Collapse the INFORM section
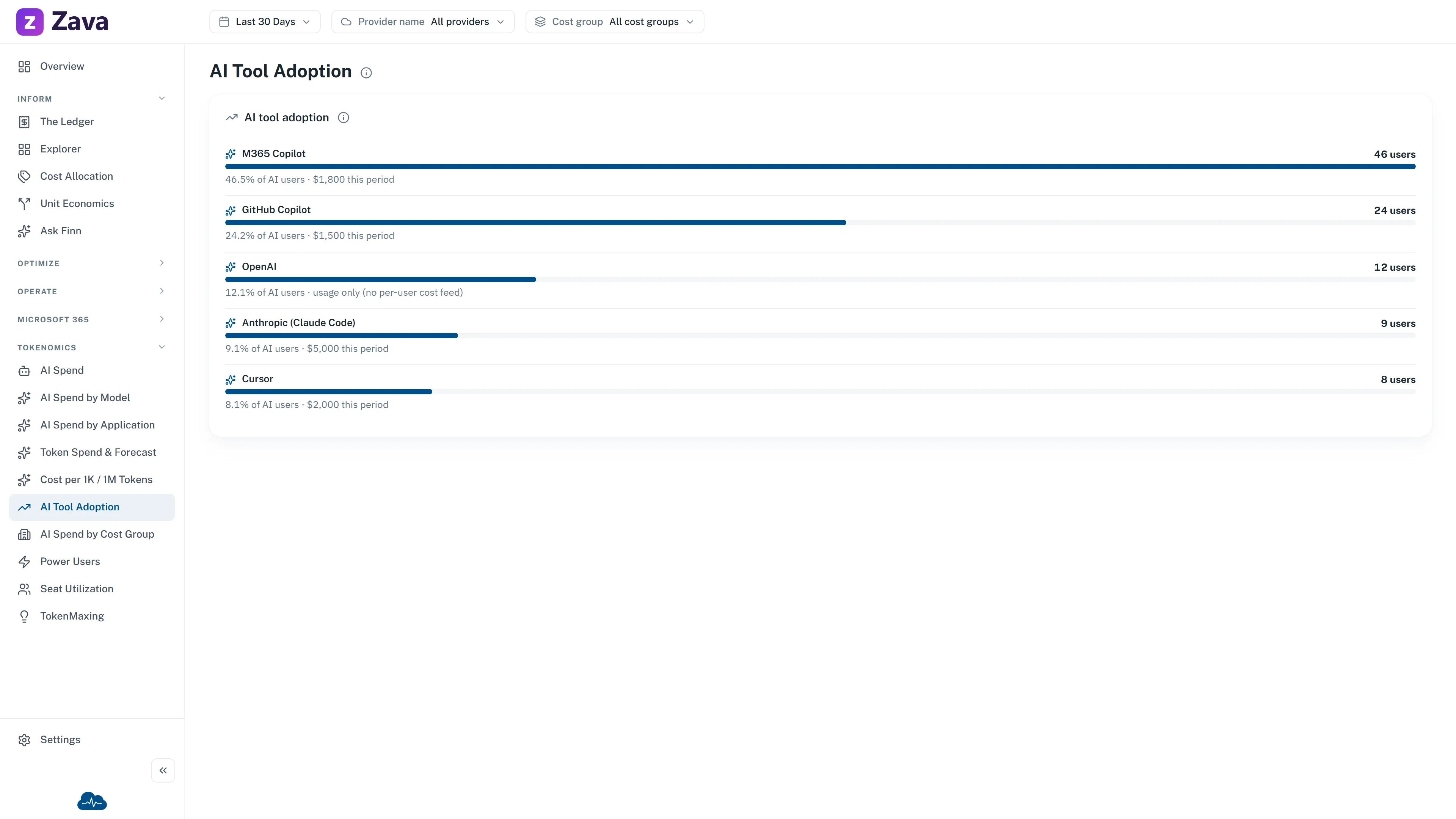This screenshot has width=1456, height=819. tap(162, 98)
